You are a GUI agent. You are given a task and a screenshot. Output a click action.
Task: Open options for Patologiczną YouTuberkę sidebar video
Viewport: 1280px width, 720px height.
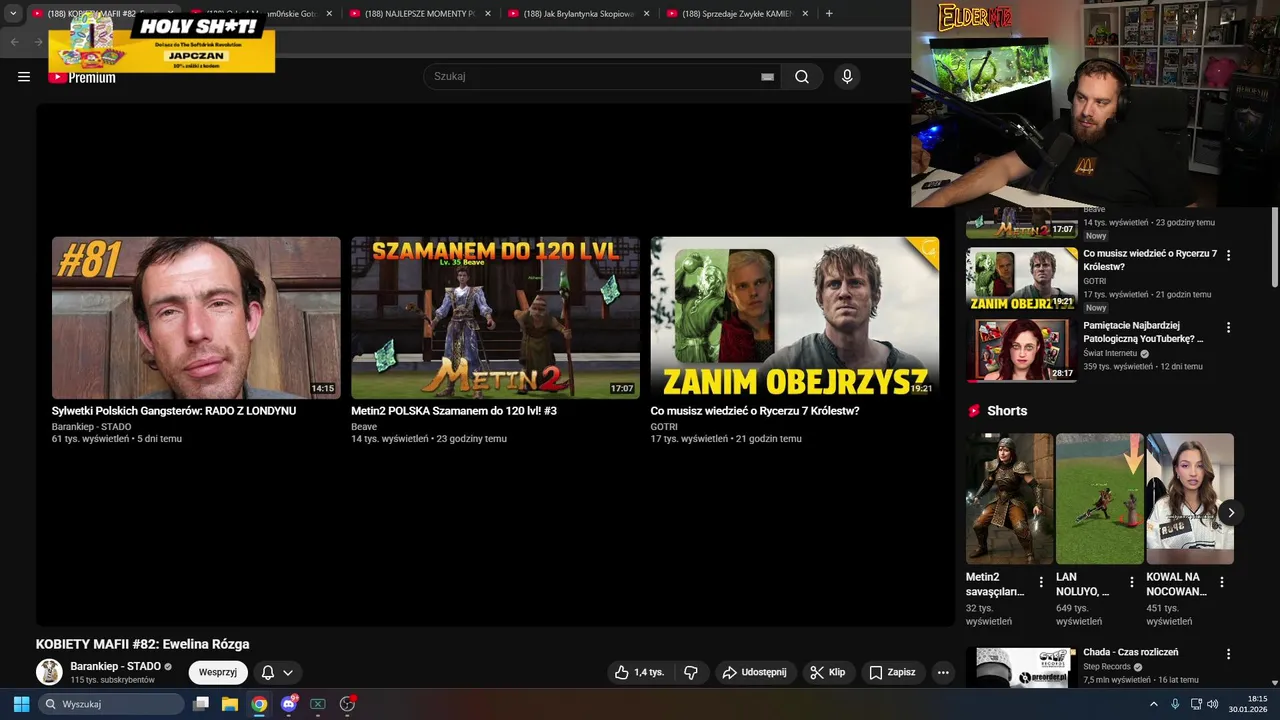pyautogui.click(x=1229, y=327)
